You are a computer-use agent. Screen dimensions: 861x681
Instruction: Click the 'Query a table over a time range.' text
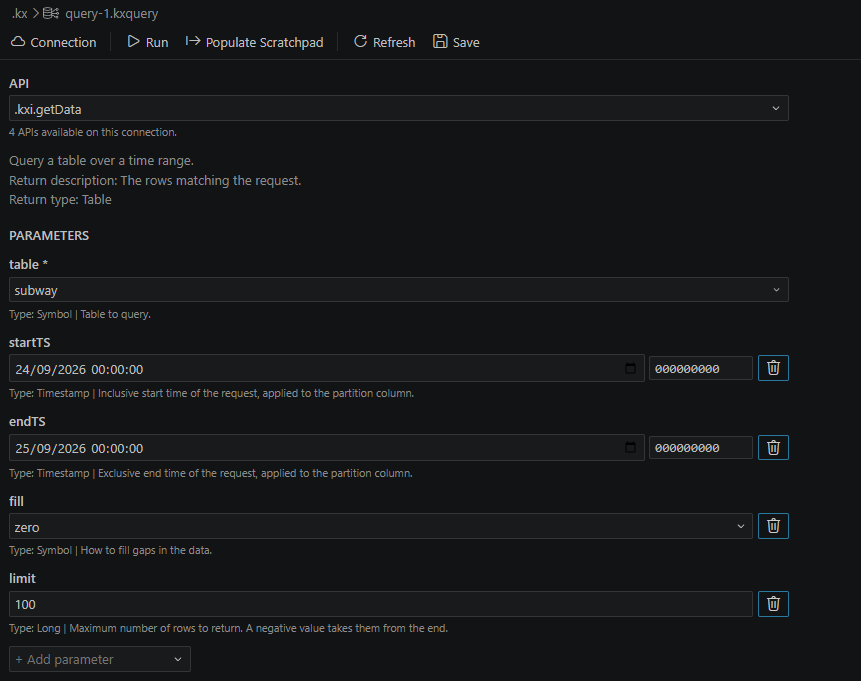102,160
